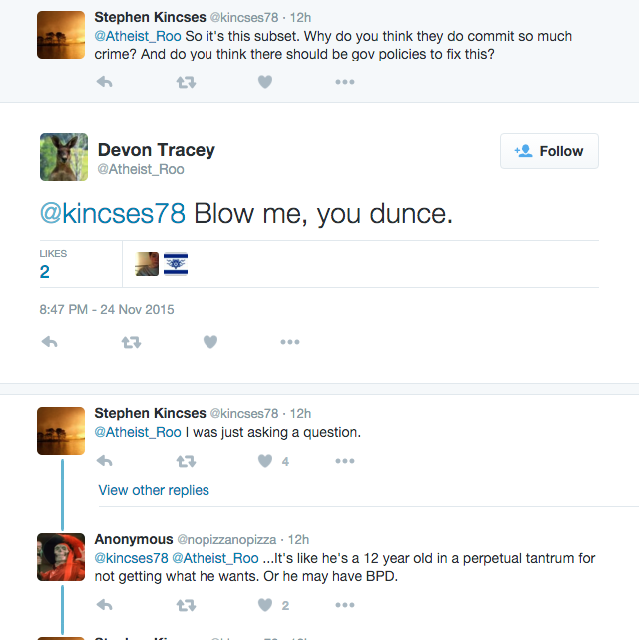The width and height of the screenshot is (639, 640).
Task: Open first liker's avatar
Action: 147,264
